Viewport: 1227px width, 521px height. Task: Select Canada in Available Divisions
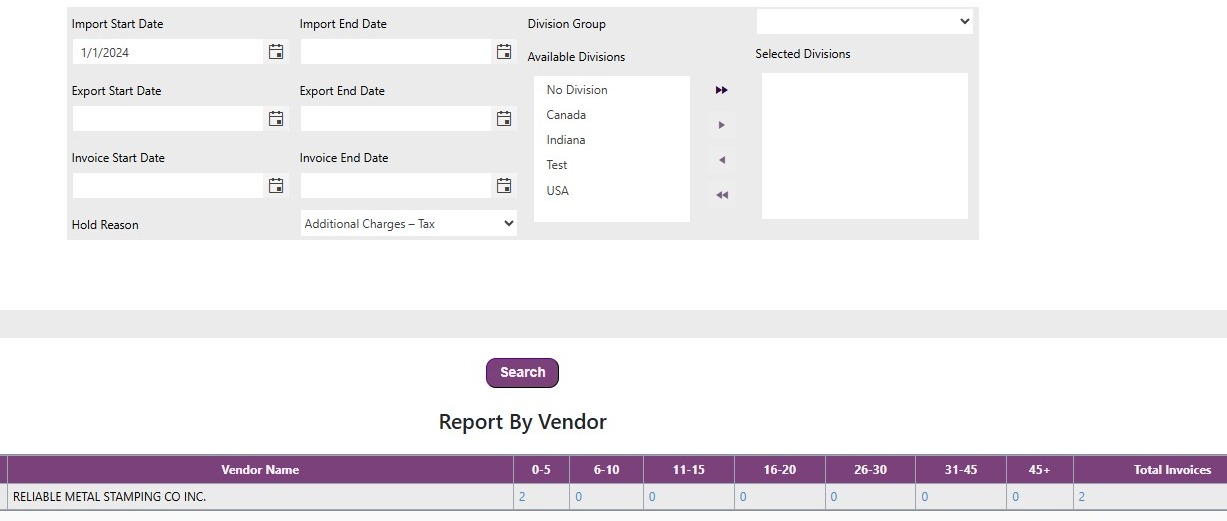click(566, 115)
